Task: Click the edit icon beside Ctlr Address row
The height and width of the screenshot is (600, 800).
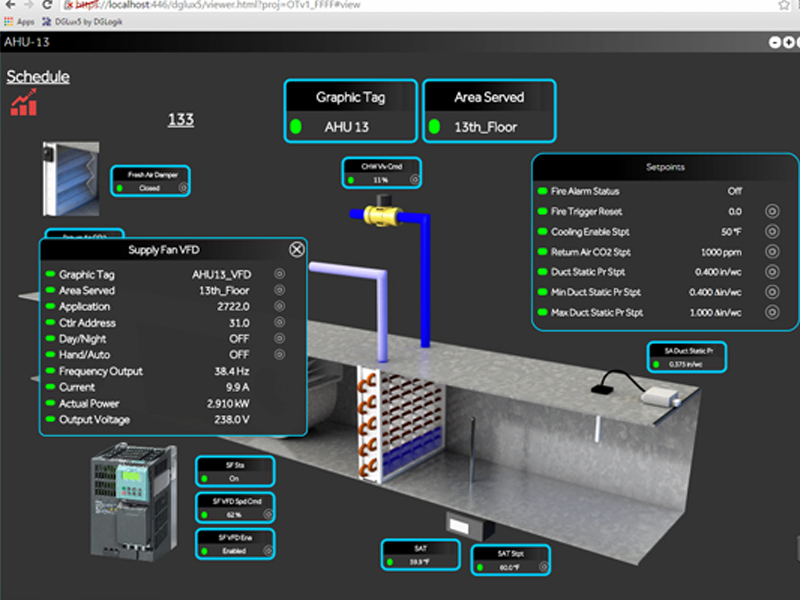Action: (x=279, y=323)
